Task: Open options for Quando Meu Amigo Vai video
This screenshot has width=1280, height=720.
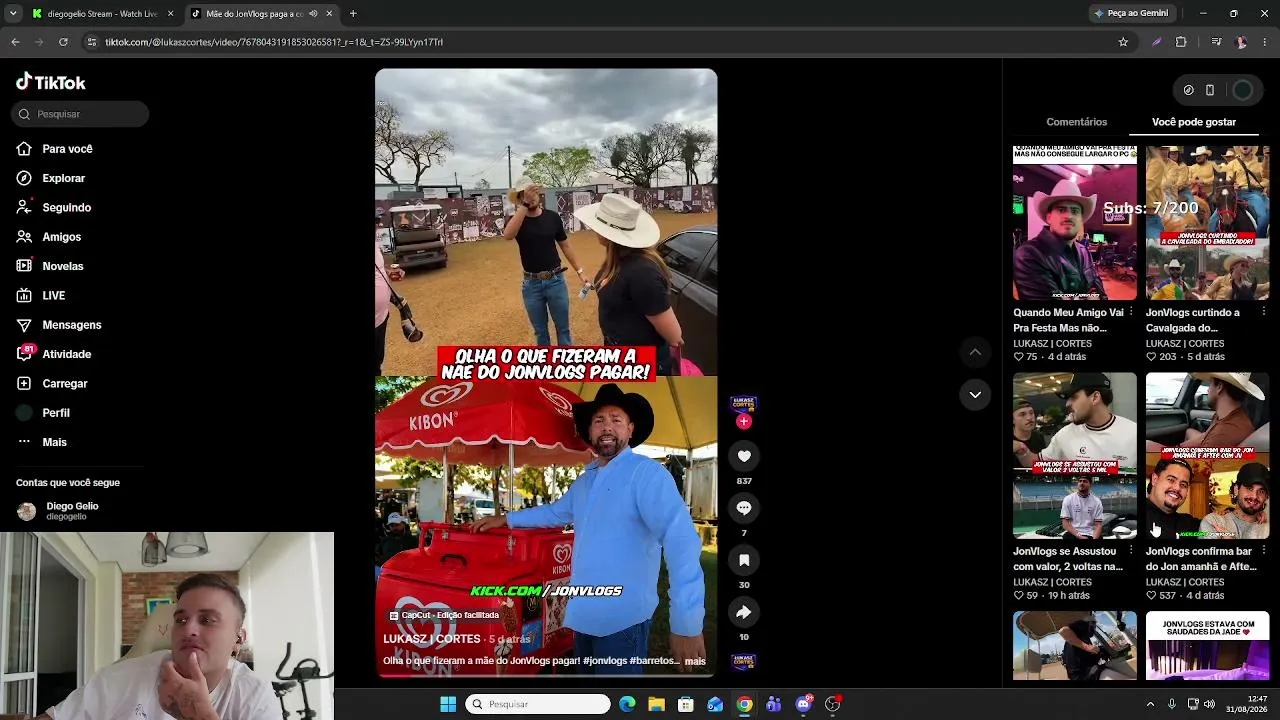Action: (1131, 312)
